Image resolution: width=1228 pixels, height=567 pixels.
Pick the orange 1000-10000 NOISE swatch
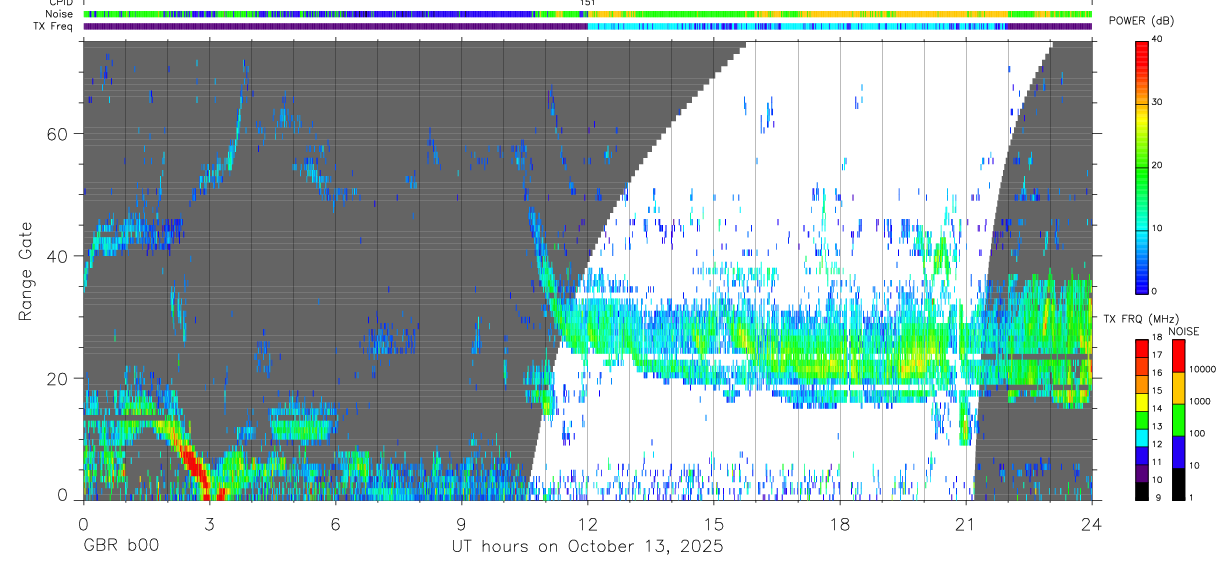coord(1179,387)
